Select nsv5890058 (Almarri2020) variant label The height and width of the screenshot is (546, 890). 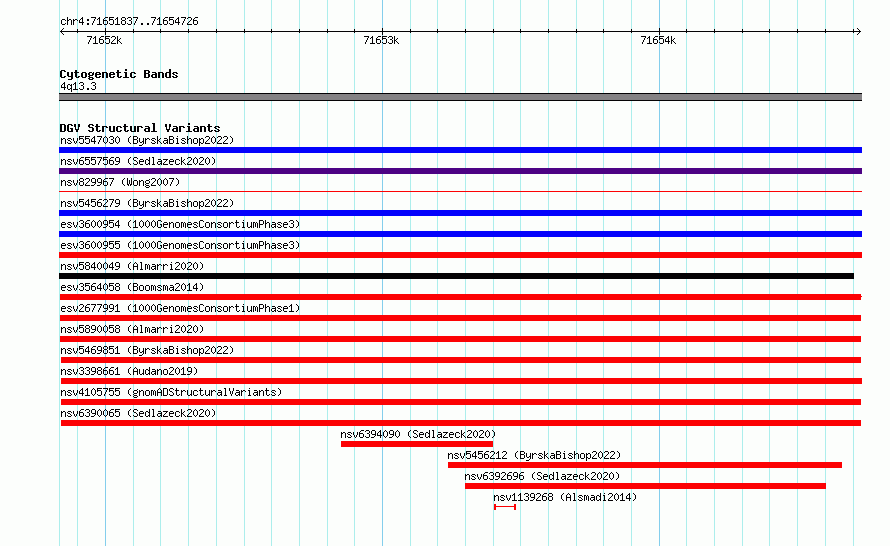click(x=132, y=329)
